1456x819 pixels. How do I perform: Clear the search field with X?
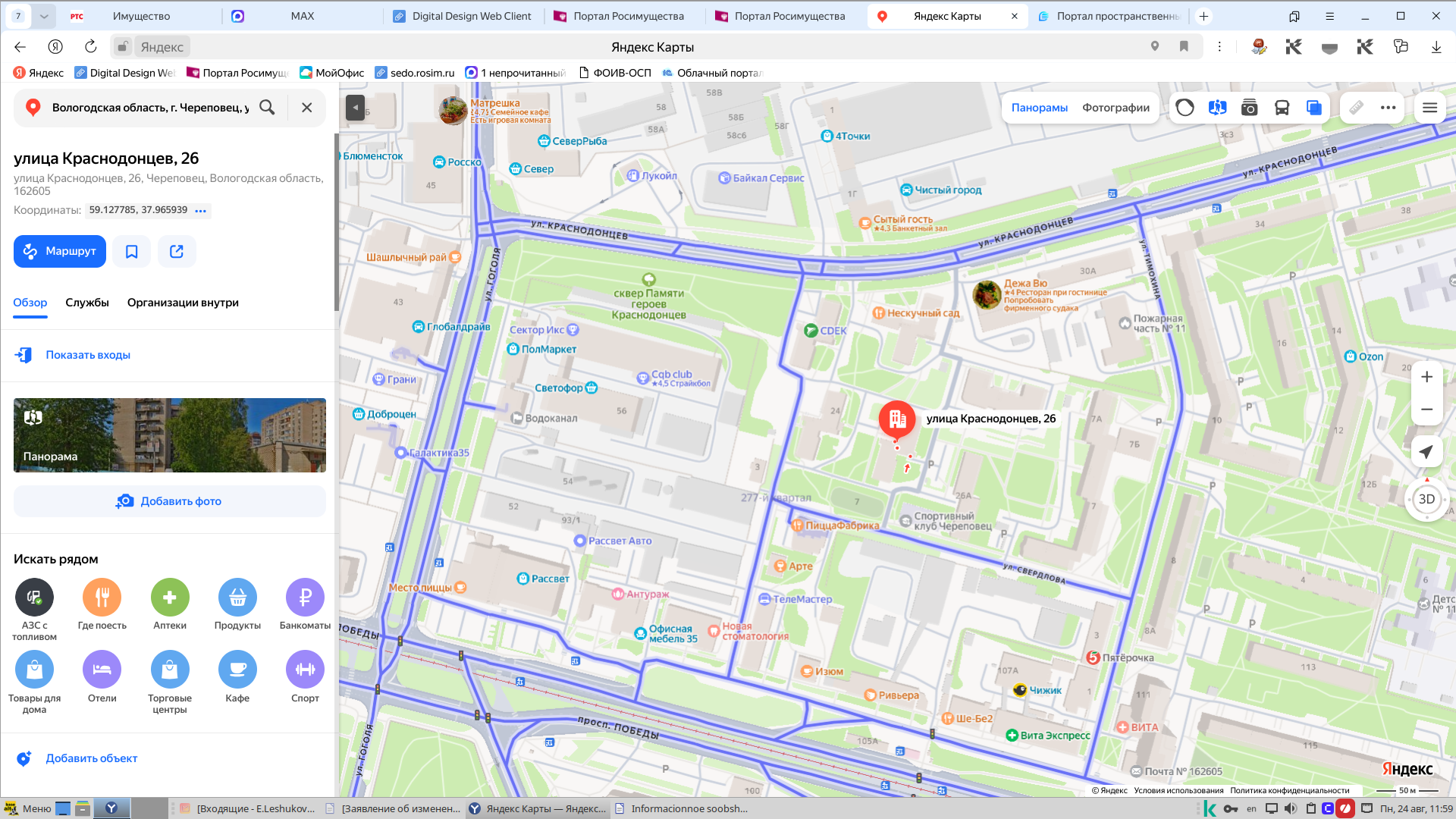pos(306,108)
